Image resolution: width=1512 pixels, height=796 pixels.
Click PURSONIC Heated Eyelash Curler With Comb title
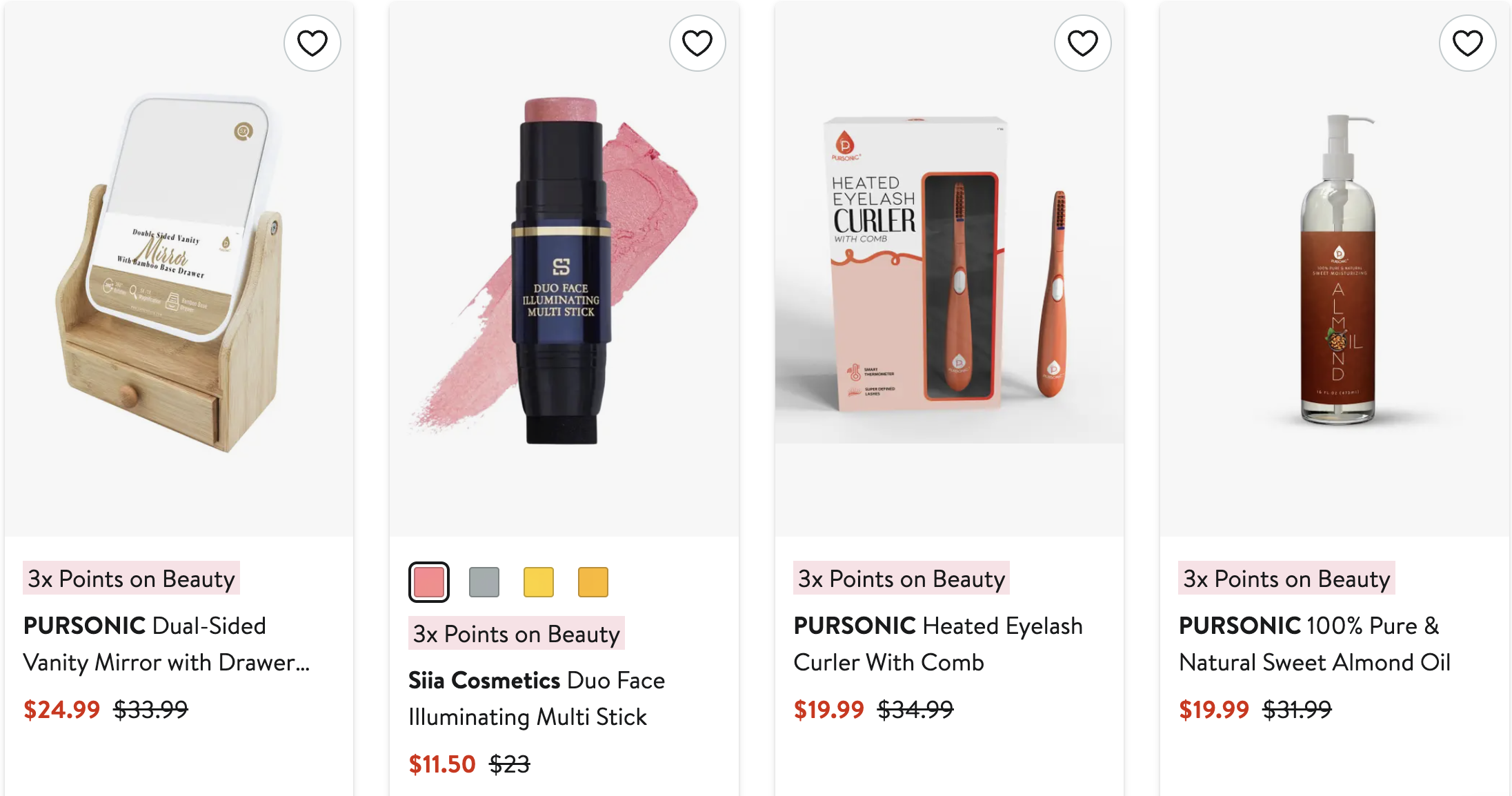click(937, 644)
